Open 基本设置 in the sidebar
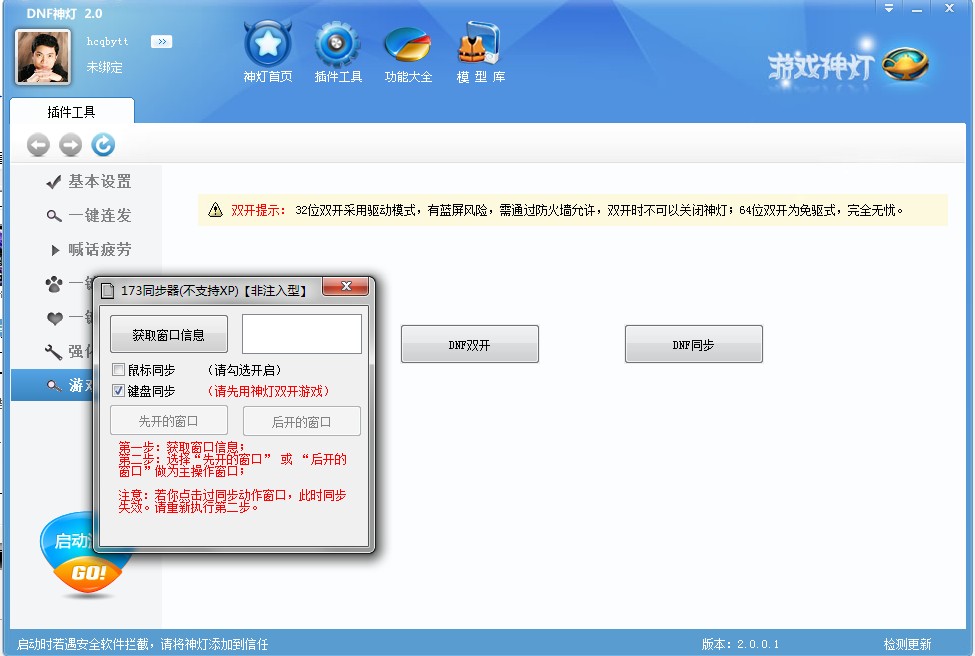975x656 pixels. (89, 182)
